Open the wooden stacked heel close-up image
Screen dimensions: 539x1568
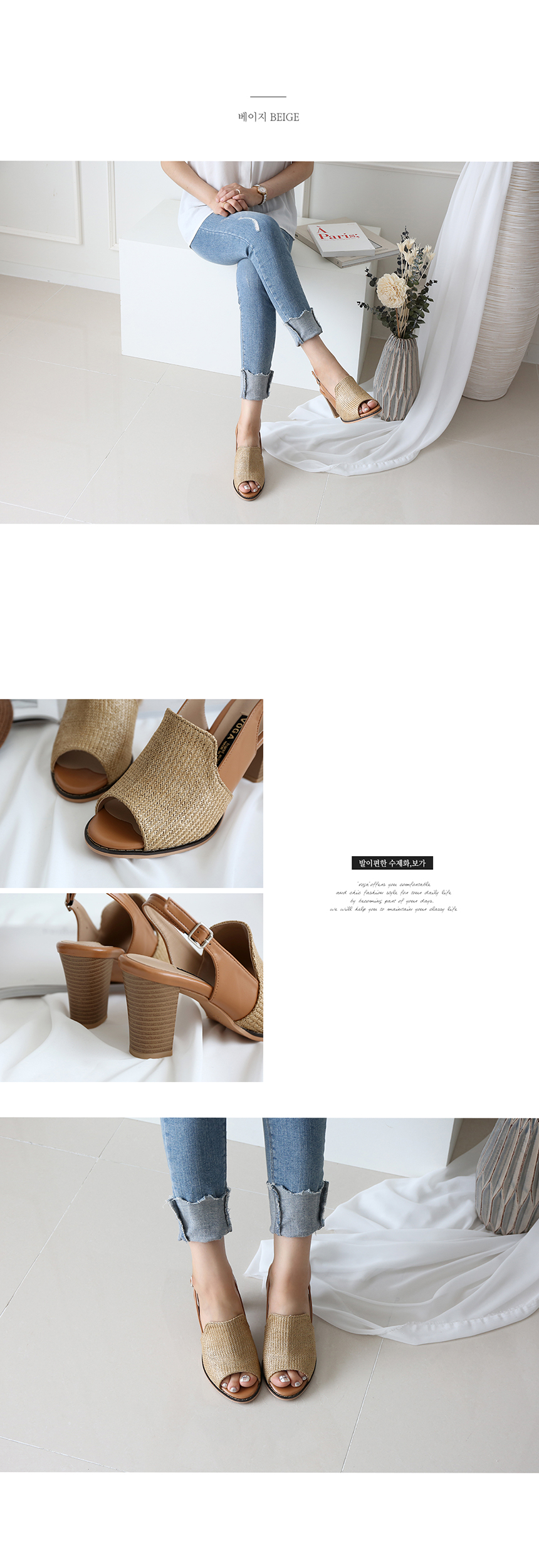(131, 987)
